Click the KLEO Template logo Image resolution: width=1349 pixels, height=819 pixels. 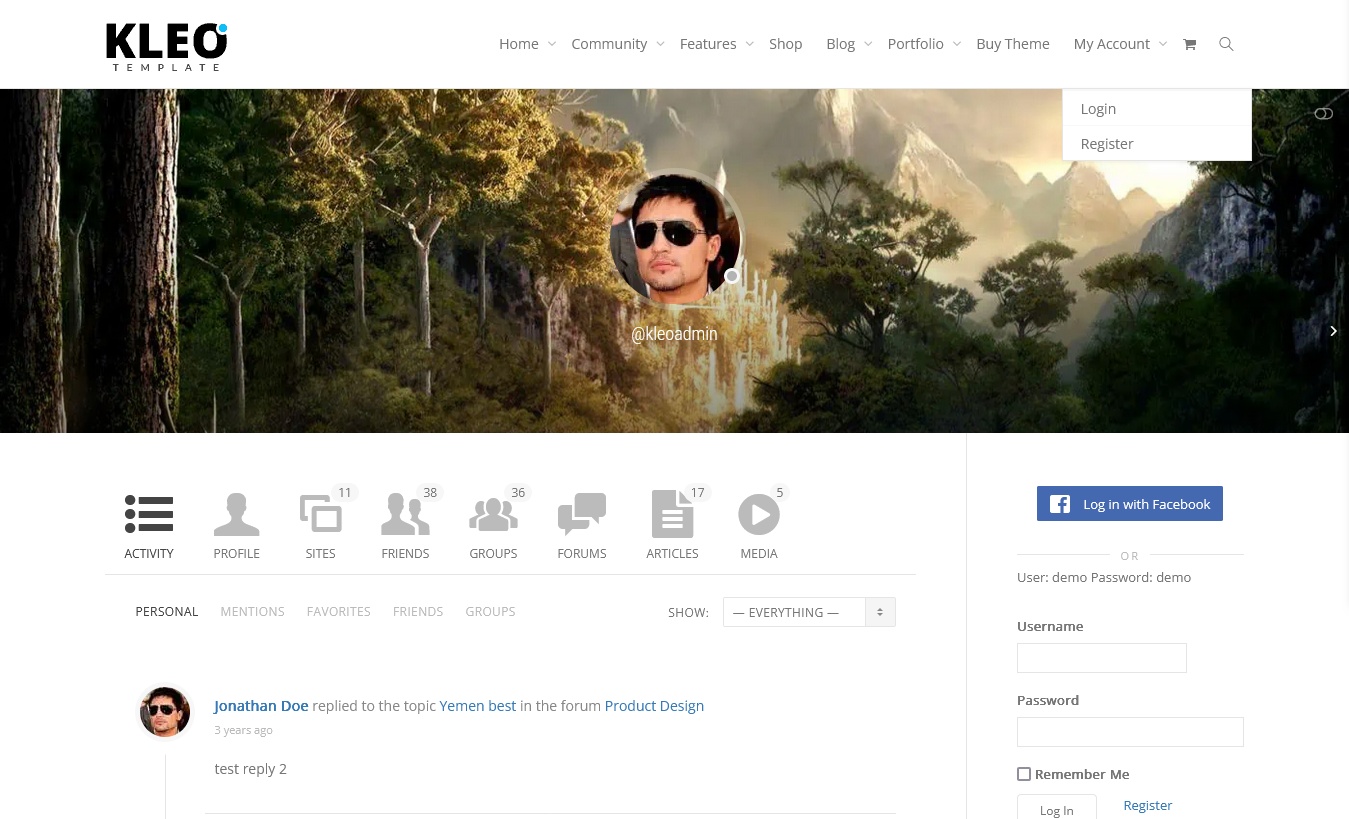coord(167,47)
